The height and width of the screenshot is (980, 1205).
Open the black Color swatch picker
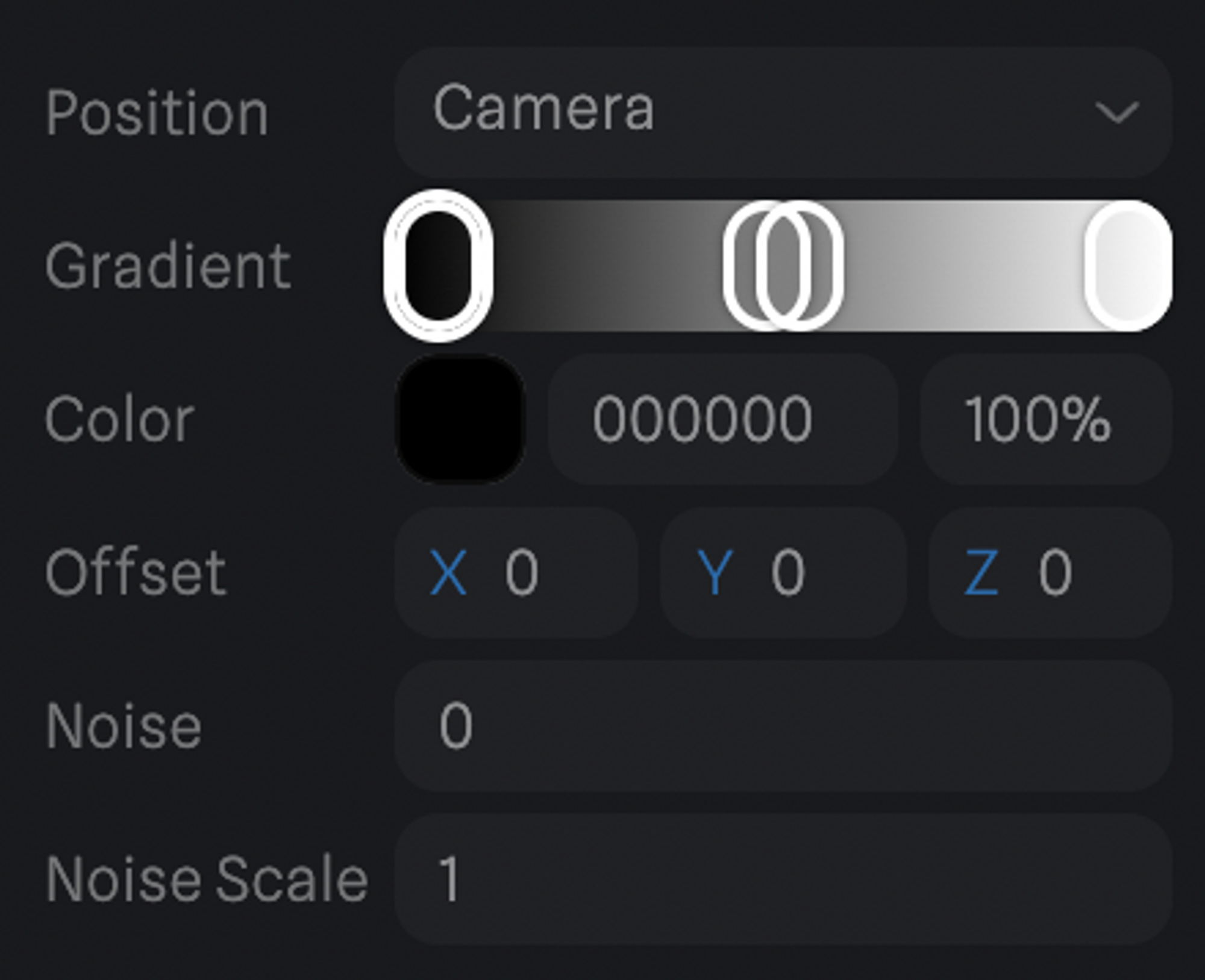click(460, 419)
